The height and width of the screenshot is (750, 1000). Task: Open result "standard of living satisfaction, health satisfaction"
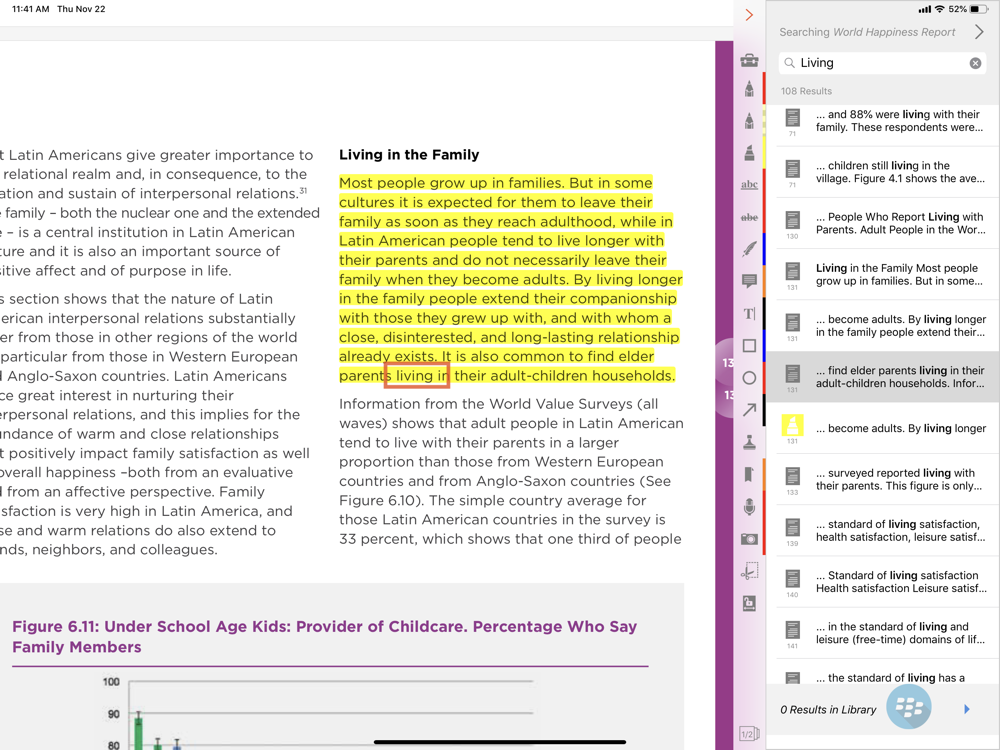pos(883,531)
